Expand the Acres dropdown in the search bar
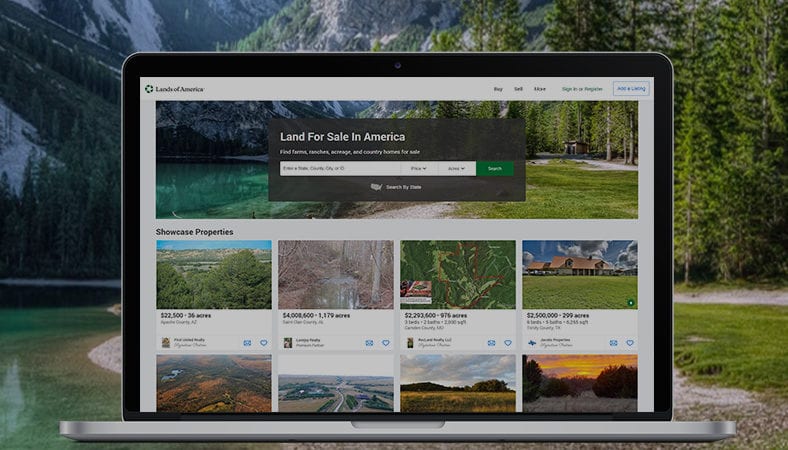Image resolution: width=788 pixels, height=450 pixels. (x=455, y=169)
